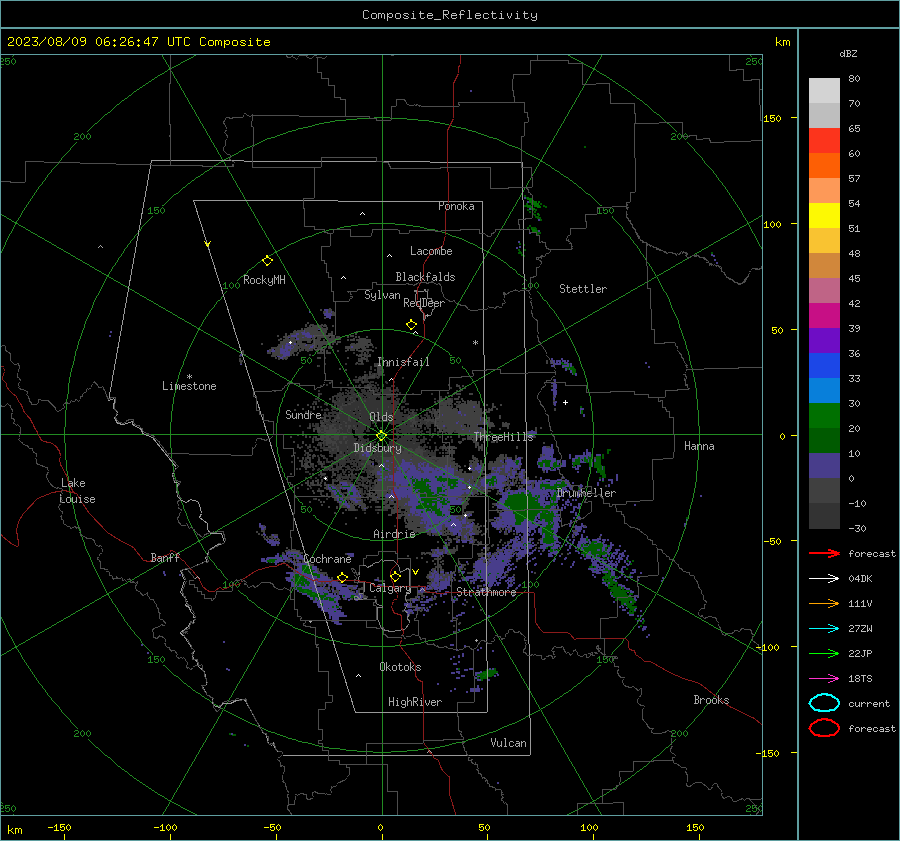
Task: Click the Lake Louise label
Action: click(77, 491)
